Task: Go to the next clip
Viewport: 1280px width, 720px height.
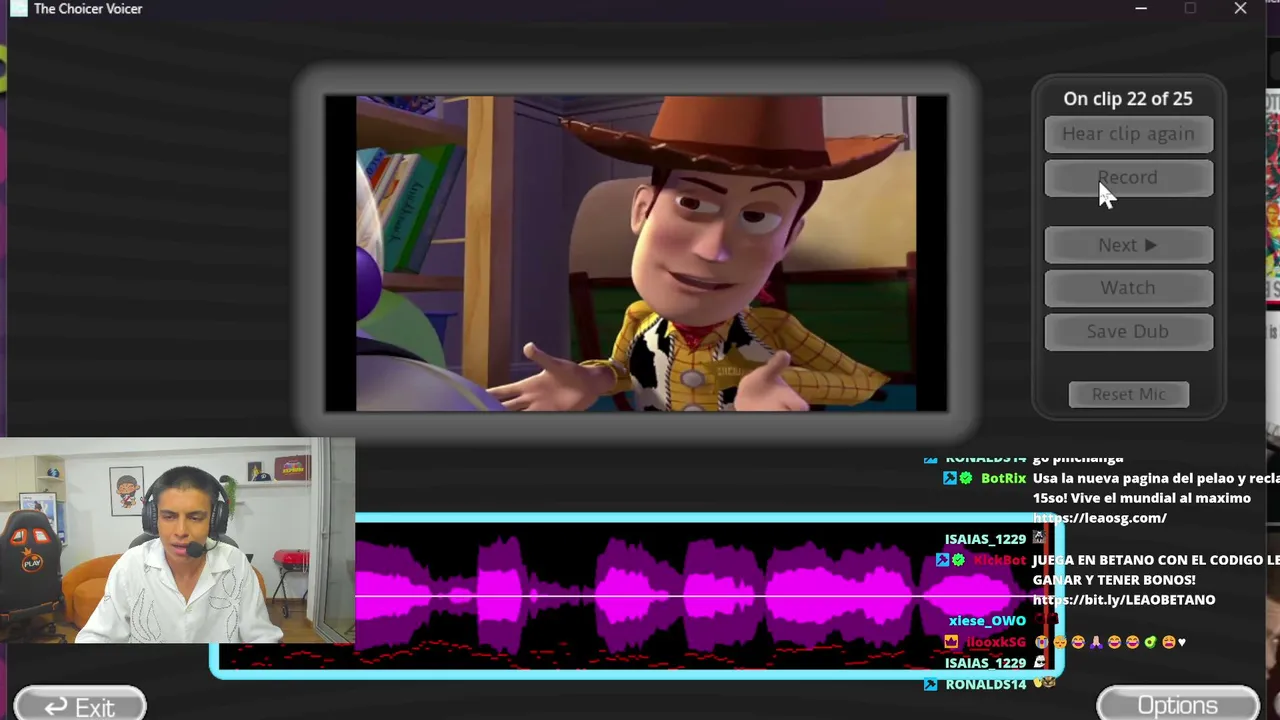Action: click(1128, 245)
